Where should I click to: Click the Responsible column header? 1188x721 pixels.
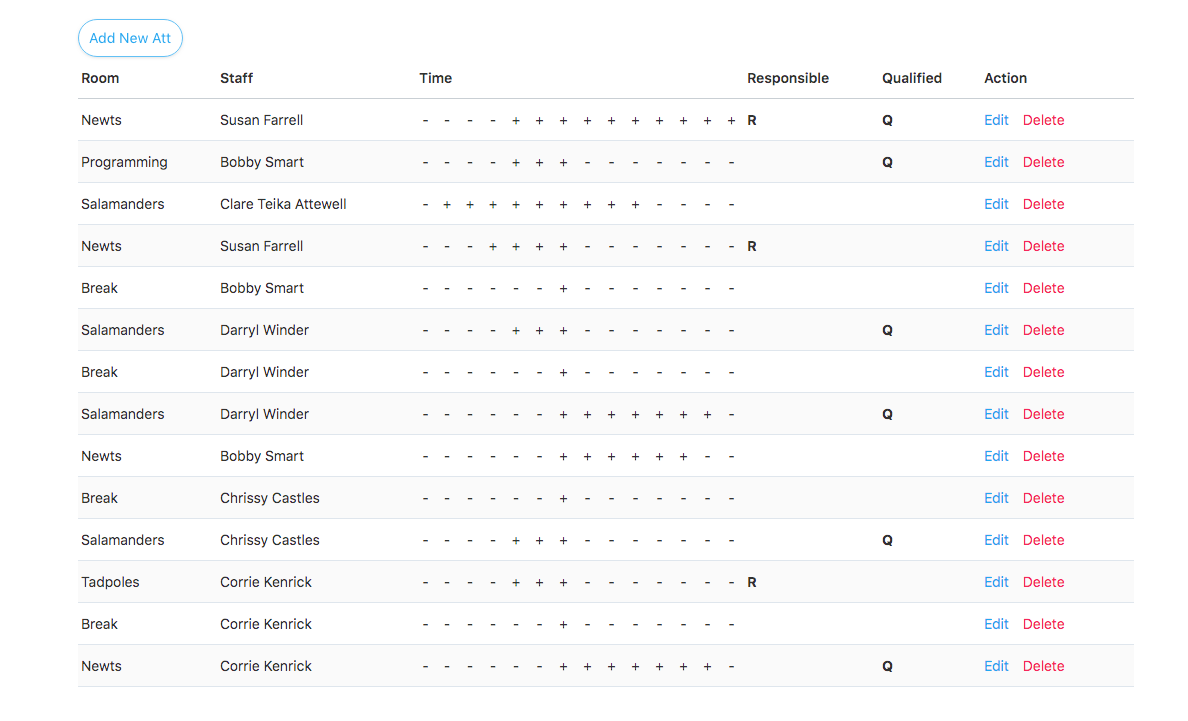pyautogui.click(x=788, y=78)
